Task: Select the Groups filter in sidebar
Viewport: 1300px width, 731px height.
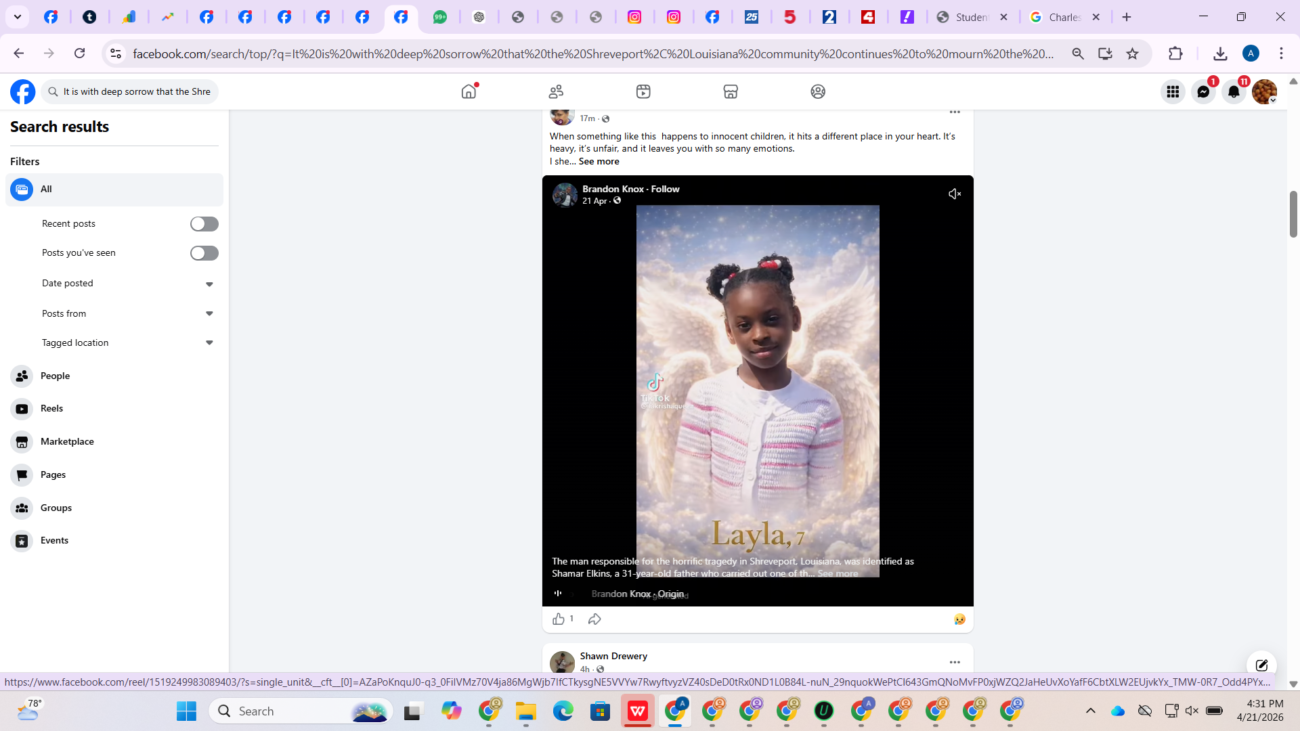Action: 56,508
